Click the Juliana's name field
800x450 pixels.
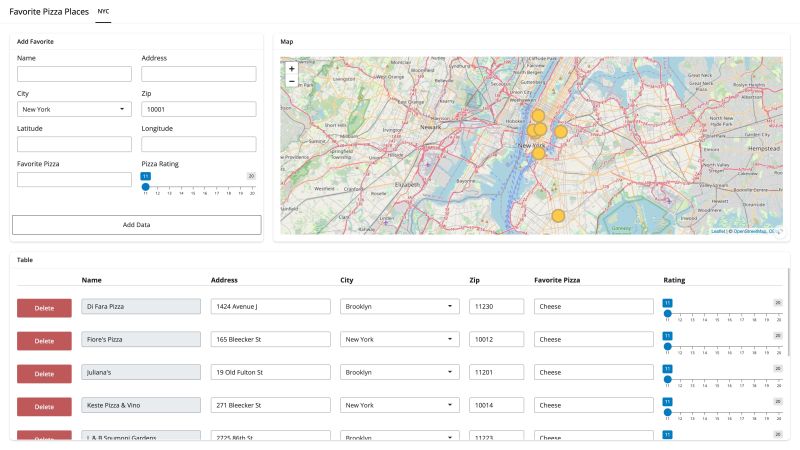pyautogui.click(x=141, y=372)
